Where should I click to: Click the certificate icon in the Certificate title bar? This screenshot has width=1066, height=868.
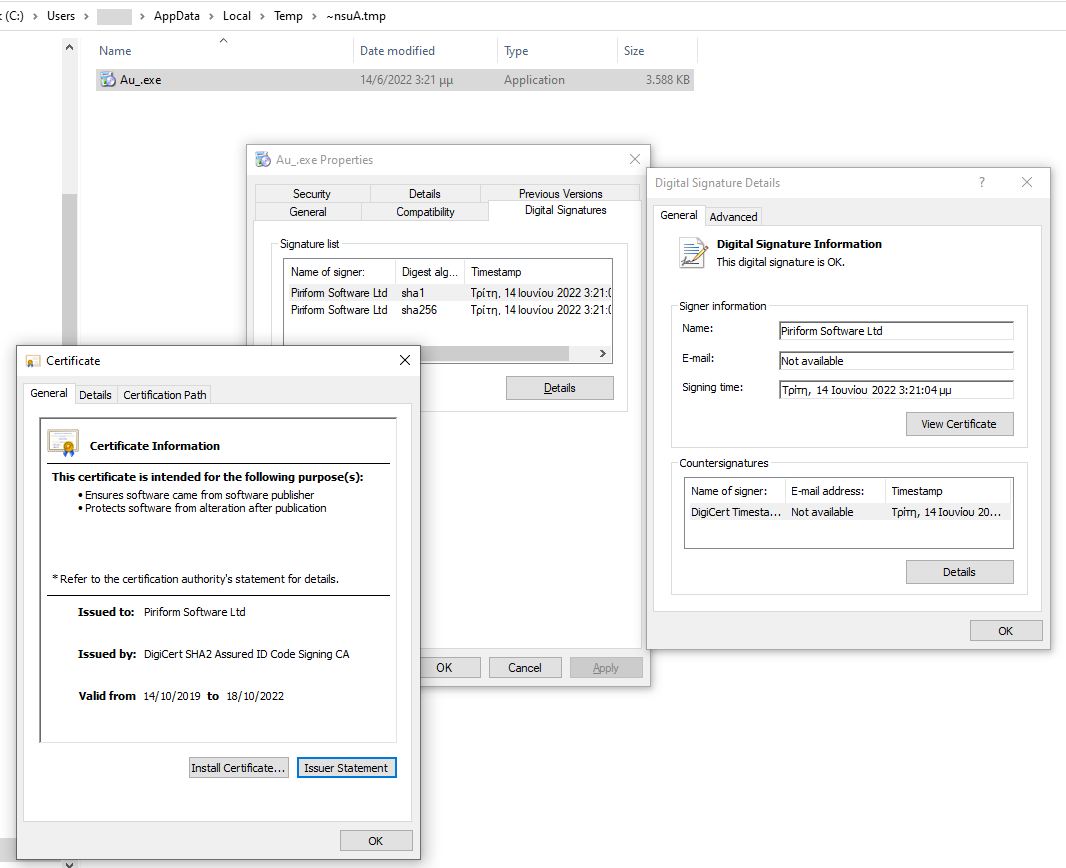[x=35, y=360]
